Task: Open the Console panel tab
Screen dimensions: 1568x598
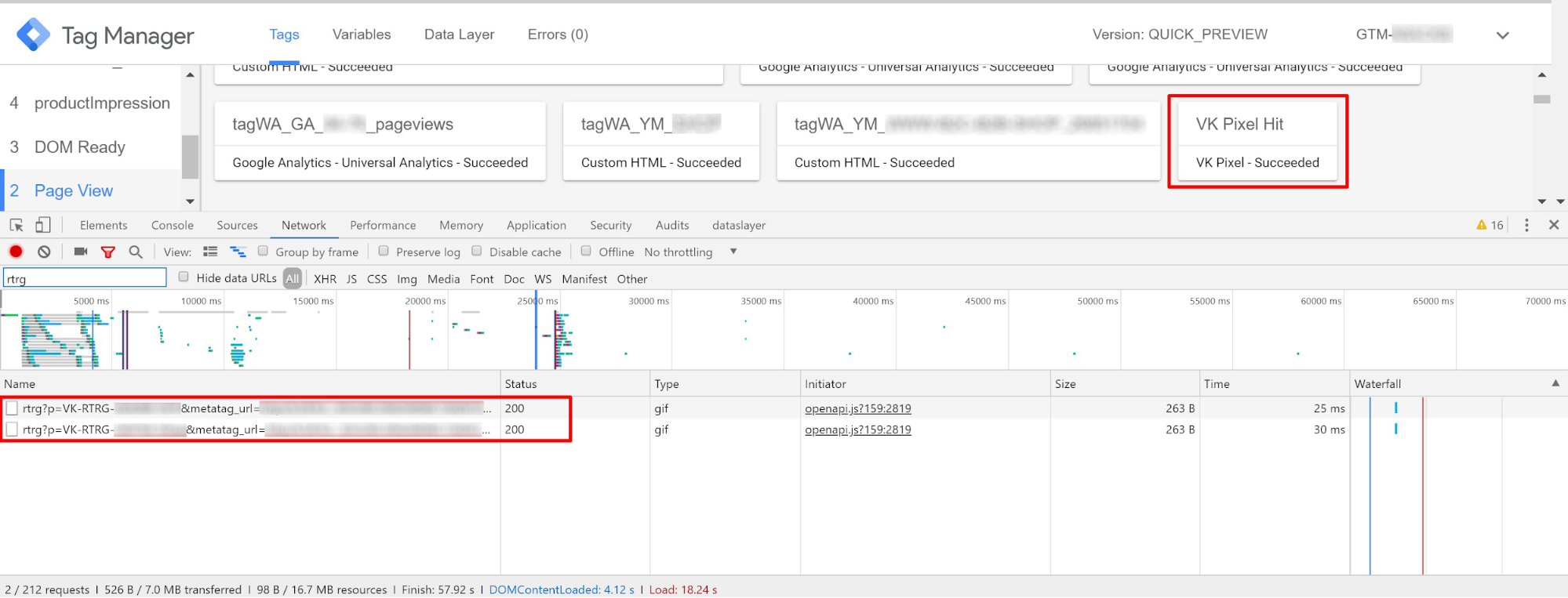Action: click(172, 225)
